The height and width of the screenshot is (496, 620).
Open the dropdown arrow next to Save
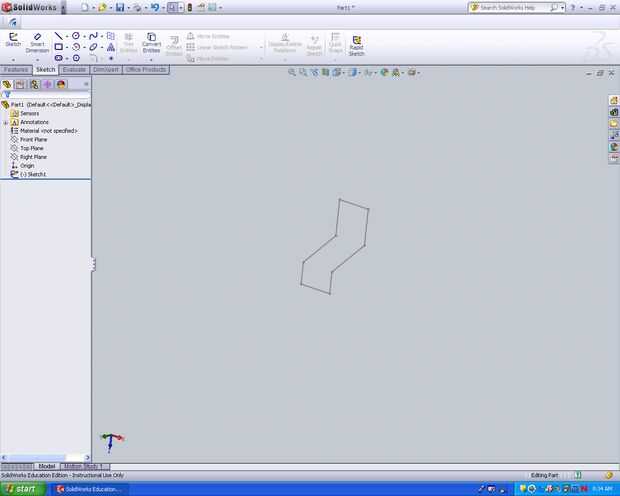coord(129,8)
